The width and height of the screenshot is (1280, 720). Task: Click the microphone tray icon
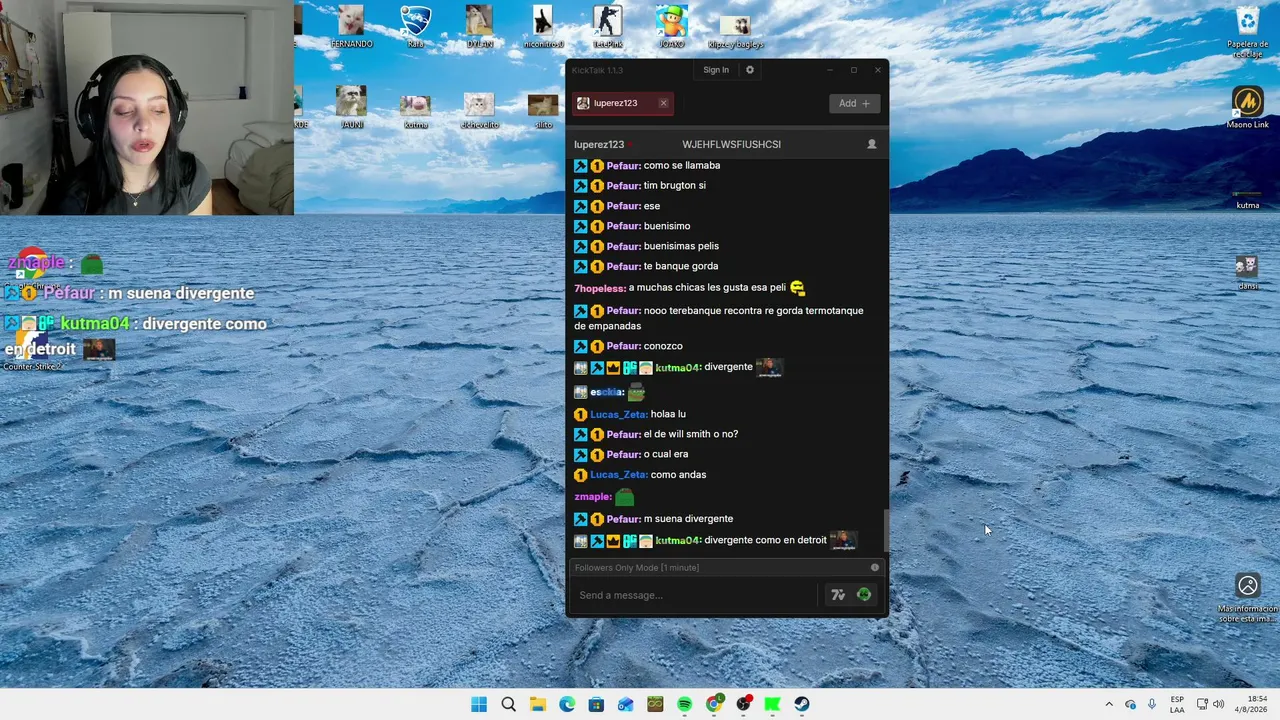1152,704
